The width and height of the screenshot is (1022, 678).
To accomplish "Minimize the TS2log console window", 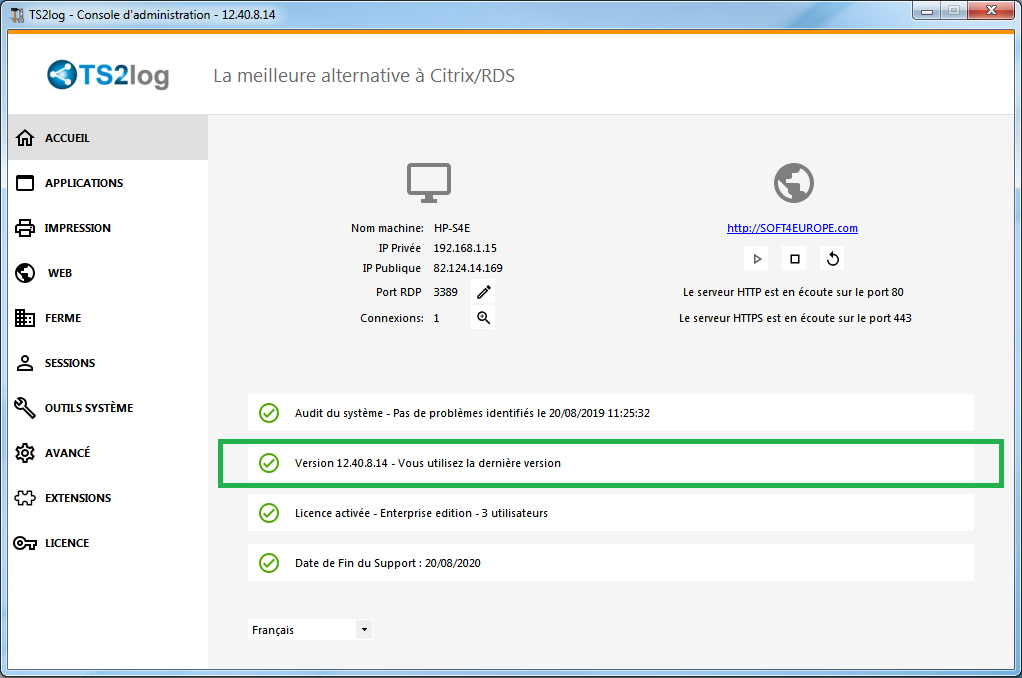I will (x=926, y=10).
